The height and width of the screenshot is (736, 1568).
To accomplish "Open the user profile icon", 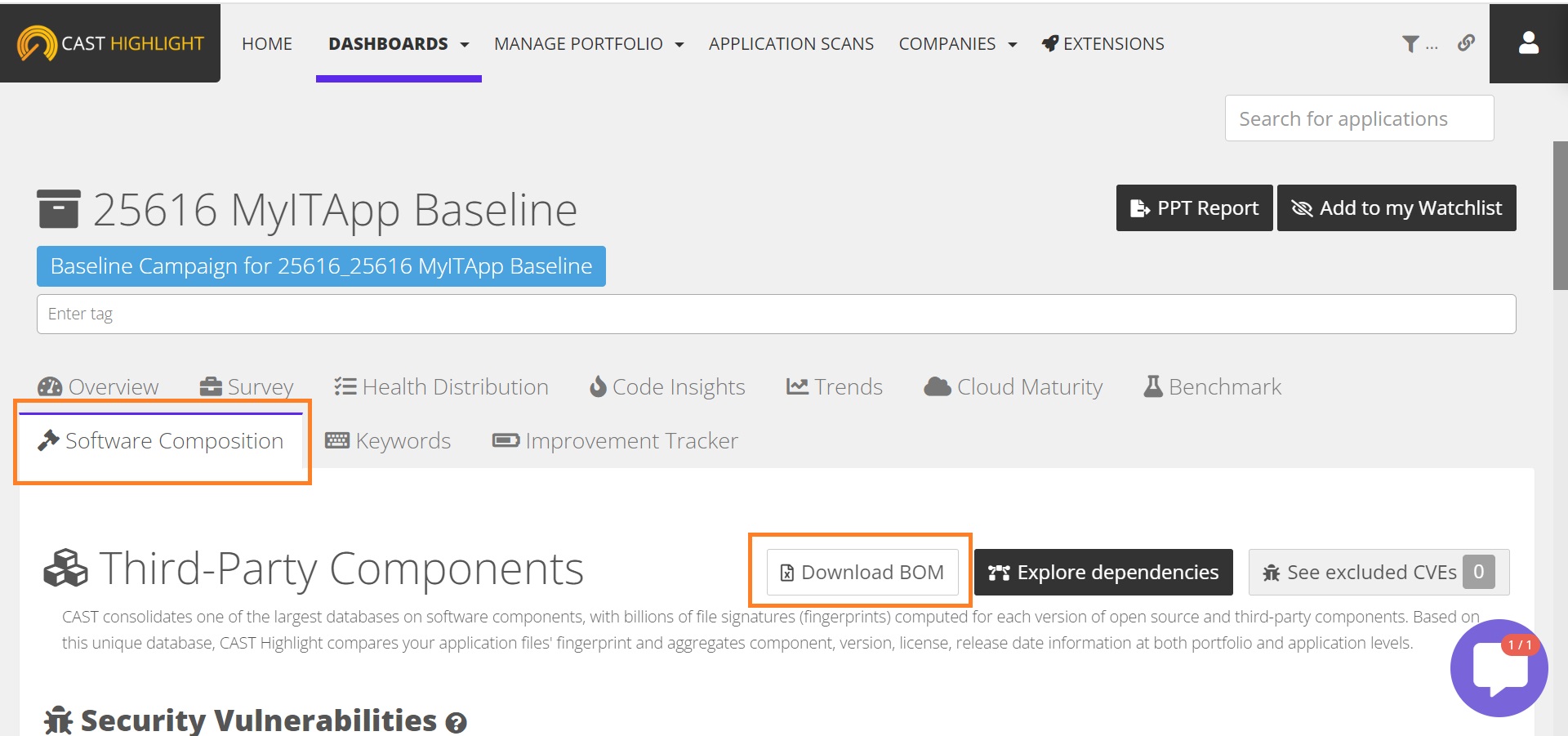I will click(x=1528, y=43).
